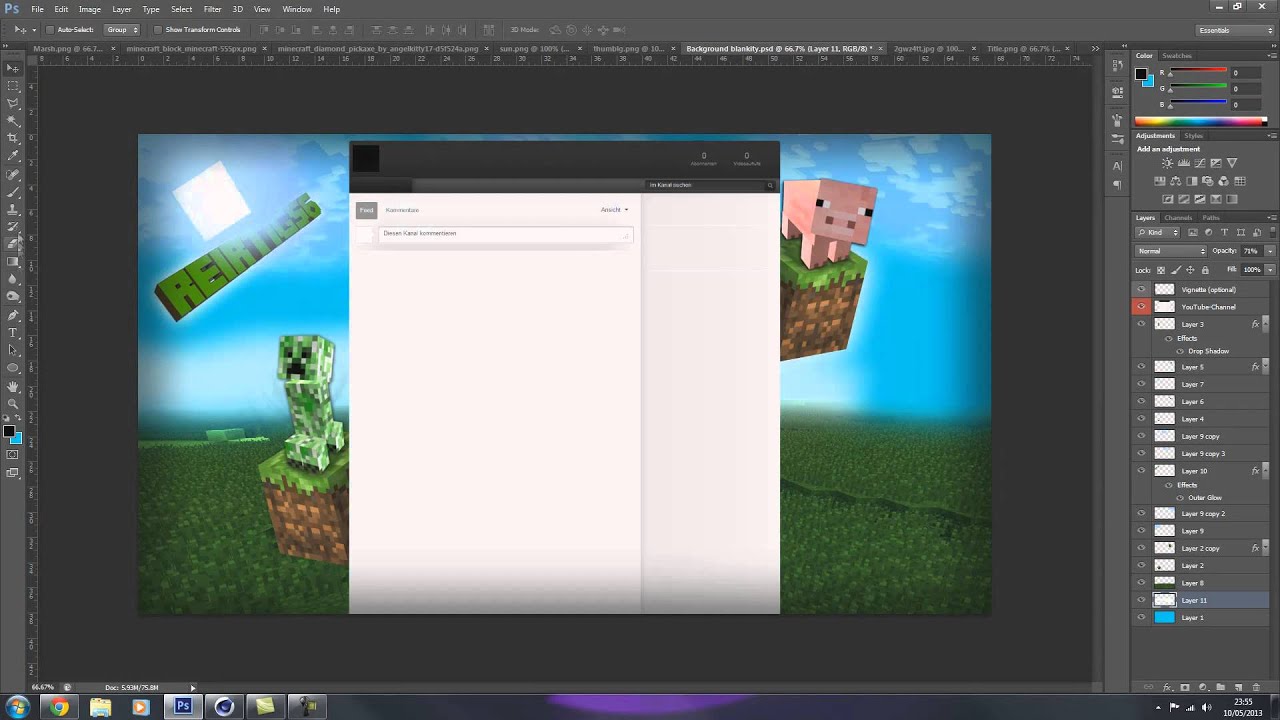Select the Polygonal Lasso tool
The image size is (1280, 720).
[x=13, y=103]
